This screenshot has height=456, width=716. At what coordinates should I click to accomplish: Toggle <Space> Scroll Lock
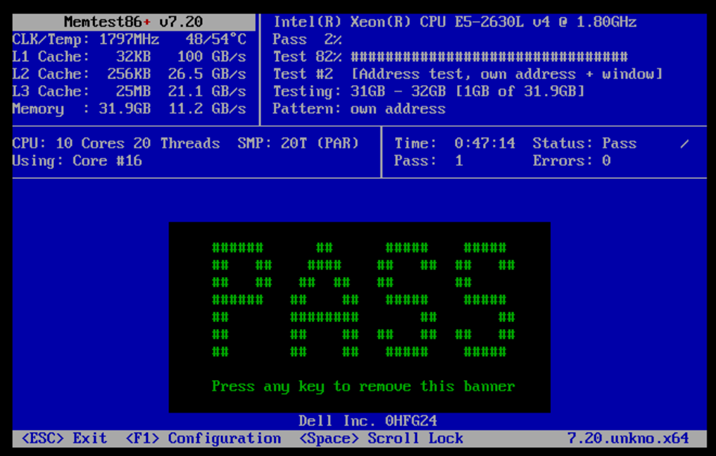[381, 438]
